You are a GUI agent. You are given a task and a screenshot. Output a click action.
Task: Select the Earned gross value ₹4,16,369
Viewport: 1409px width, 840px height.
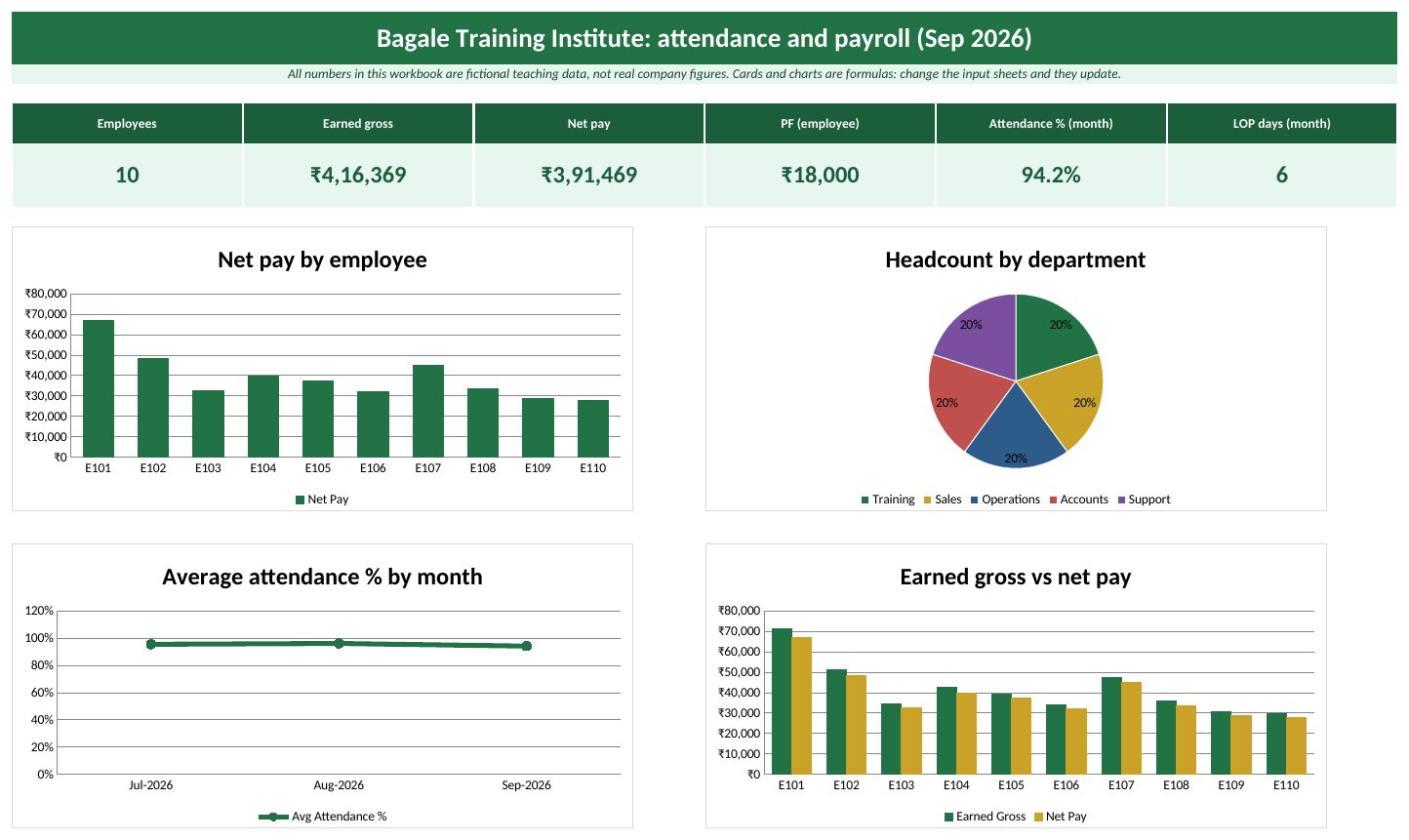coord(358,176)
